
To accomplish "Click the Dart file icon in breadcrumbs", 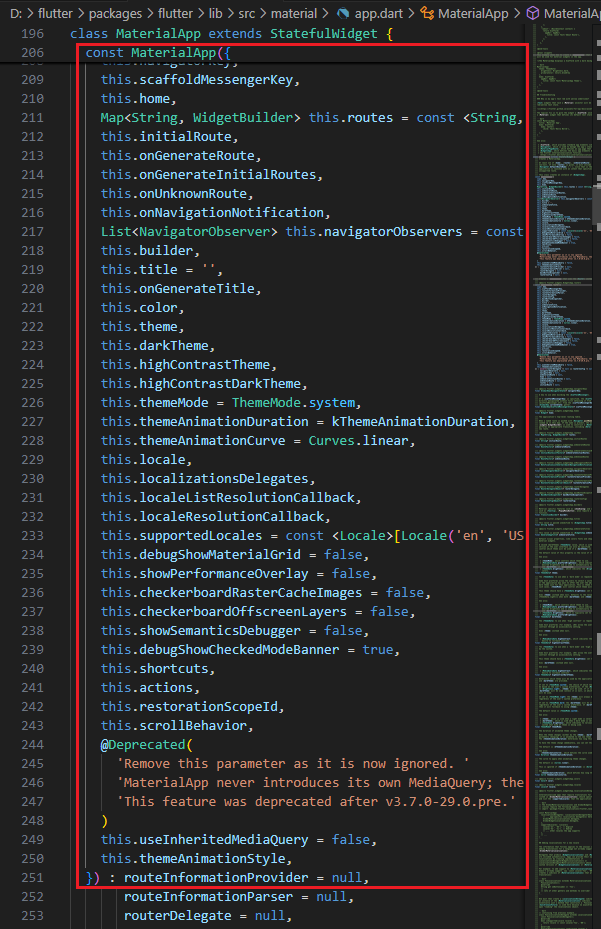I will (x=343, y=13).
